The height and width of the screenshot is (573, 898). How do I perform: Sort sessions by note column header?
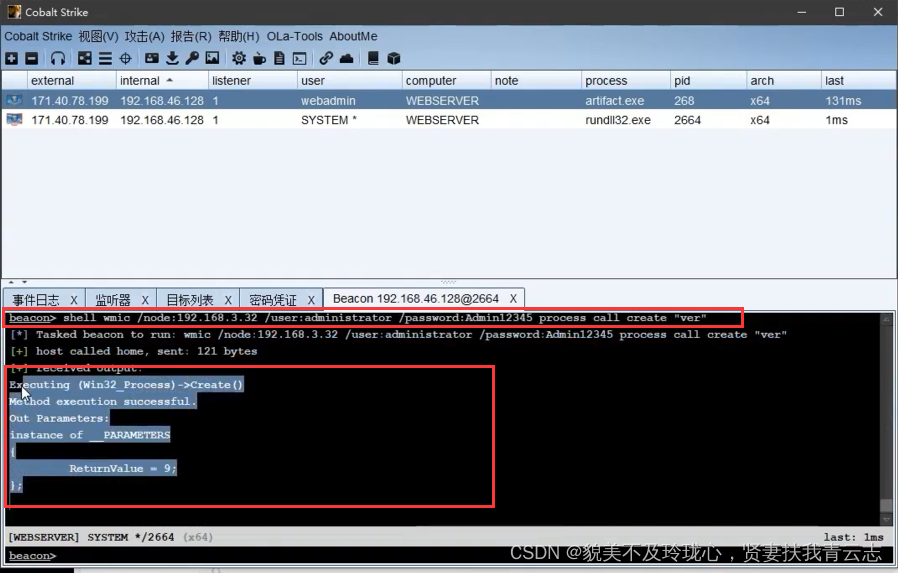(x=536, y=81)
